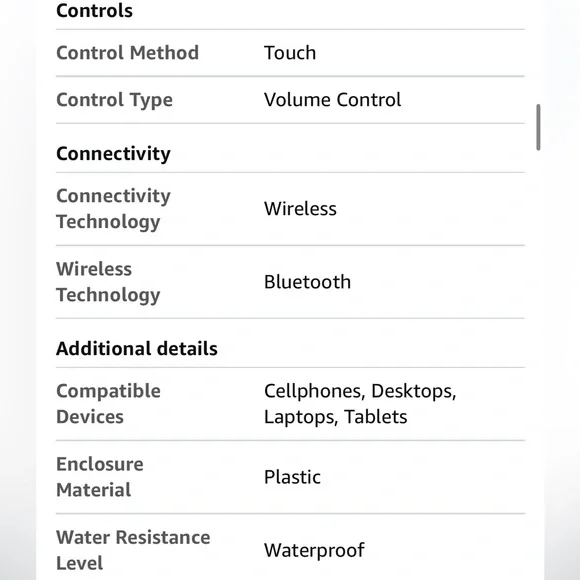This screenshot has width=580, height=580.
Task: Click the Plastic value text
Action: click(292, 477)
